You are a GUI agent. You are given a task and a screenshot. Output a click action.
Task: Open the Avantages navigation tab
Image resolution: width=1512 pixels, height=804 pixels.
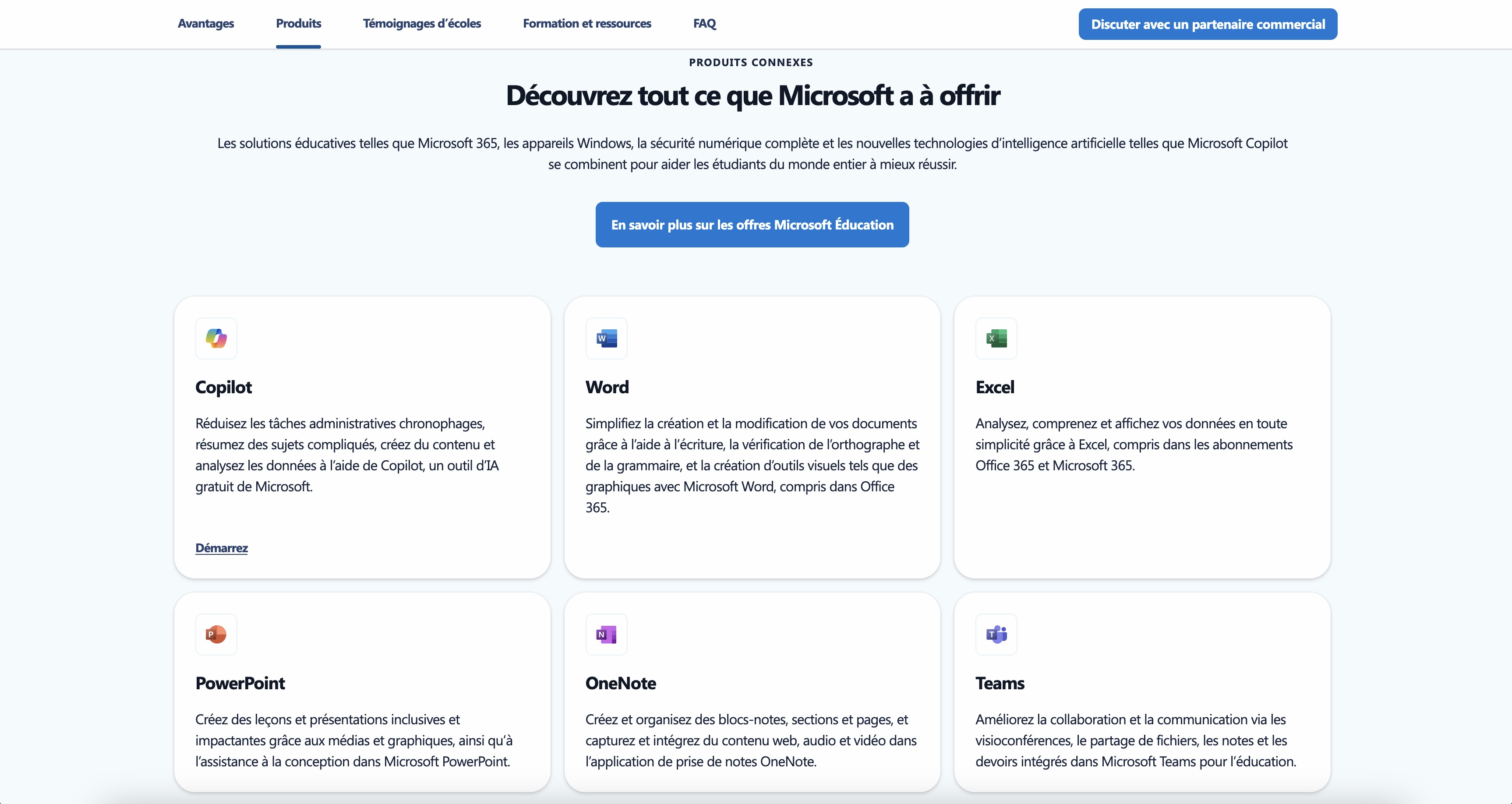[x=205, y=24]
